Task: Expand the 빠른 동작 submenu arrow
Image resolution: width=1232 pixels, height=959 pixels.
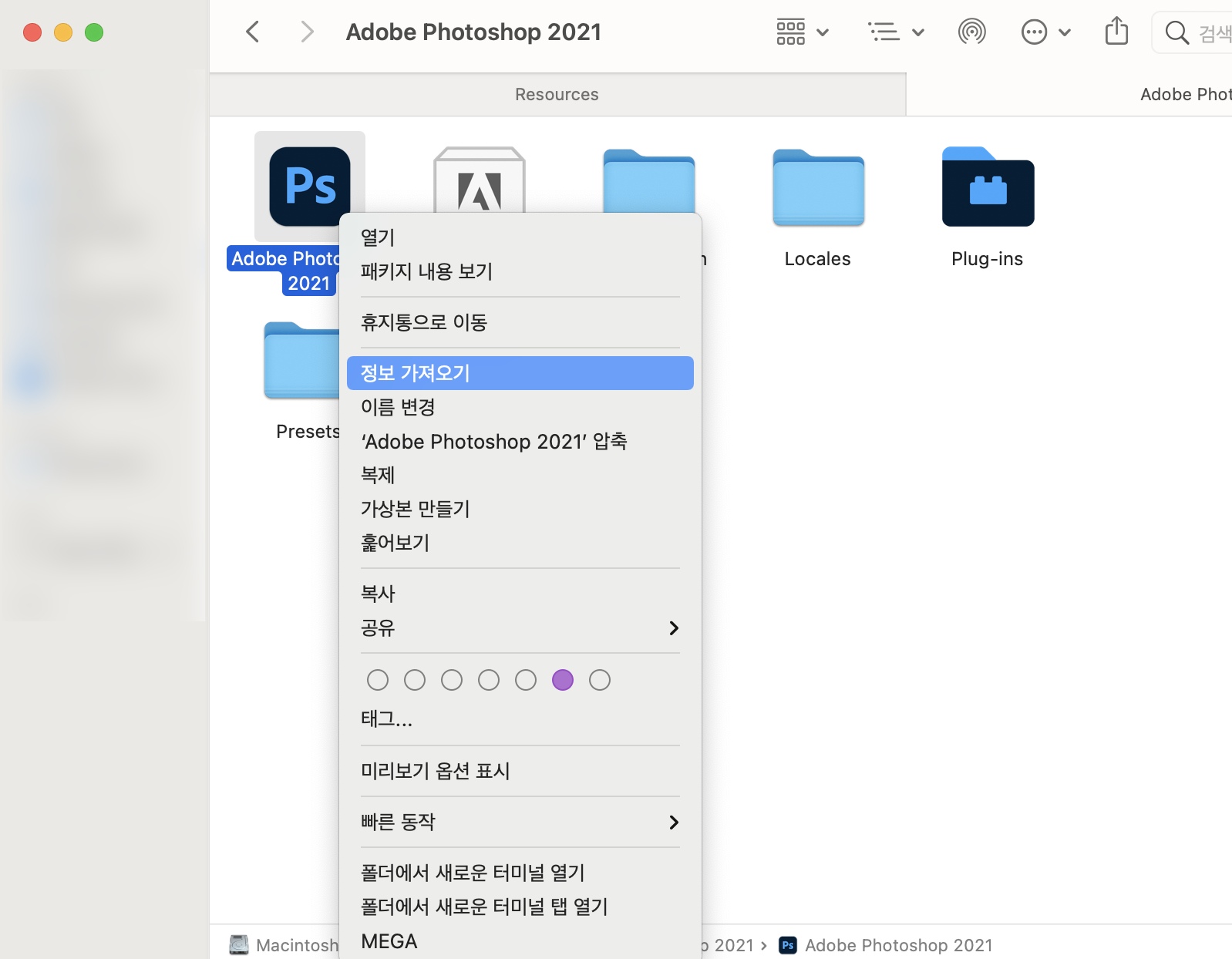Action: point(674,823)
